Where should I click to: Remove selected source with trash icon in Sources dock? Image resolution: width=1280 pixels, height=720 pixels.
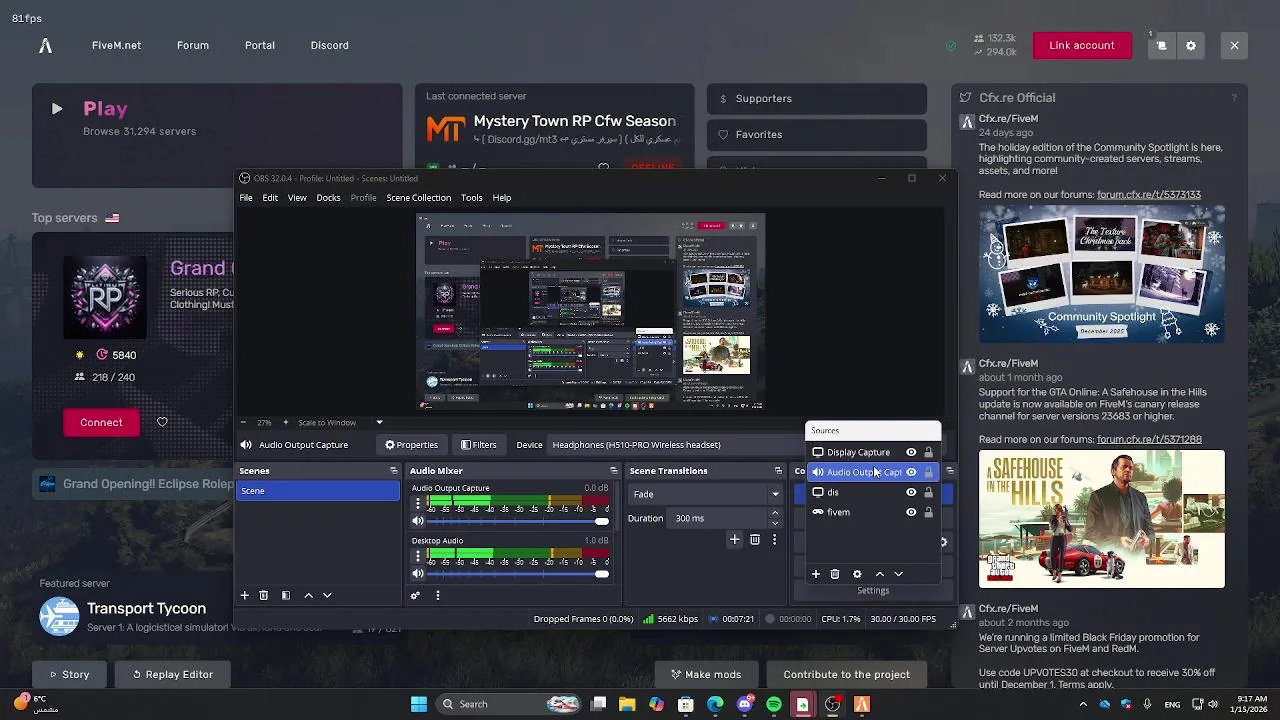[x=835, y=574]
